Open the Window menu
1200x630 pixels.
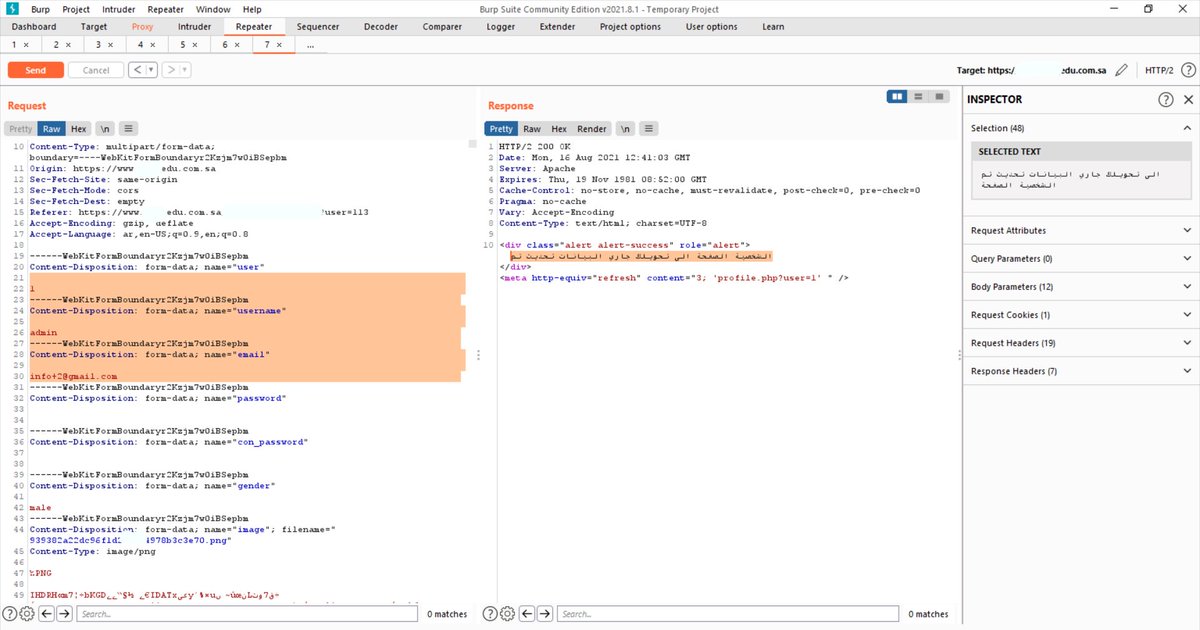pyautogui.click(x=212, y=9)
